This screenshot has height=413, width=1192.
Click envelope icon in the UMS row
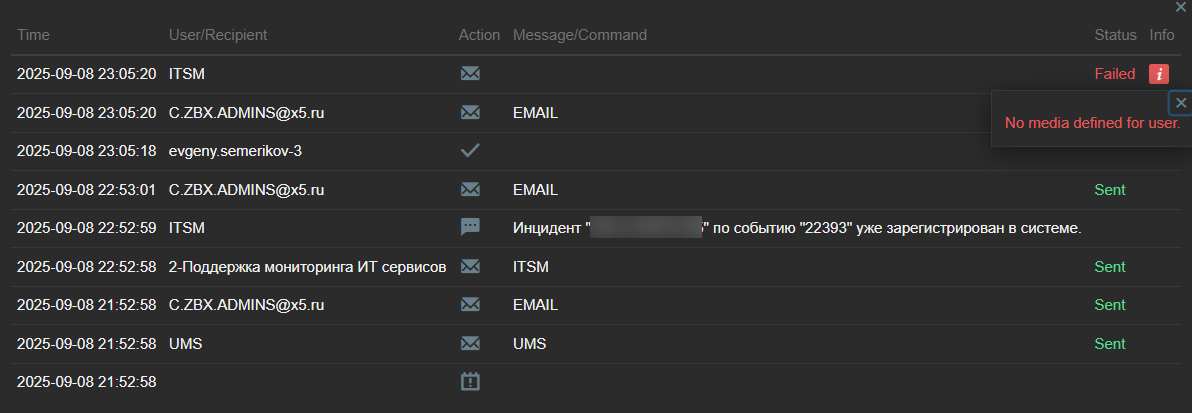pyautogui.click(x=470, y=343)
